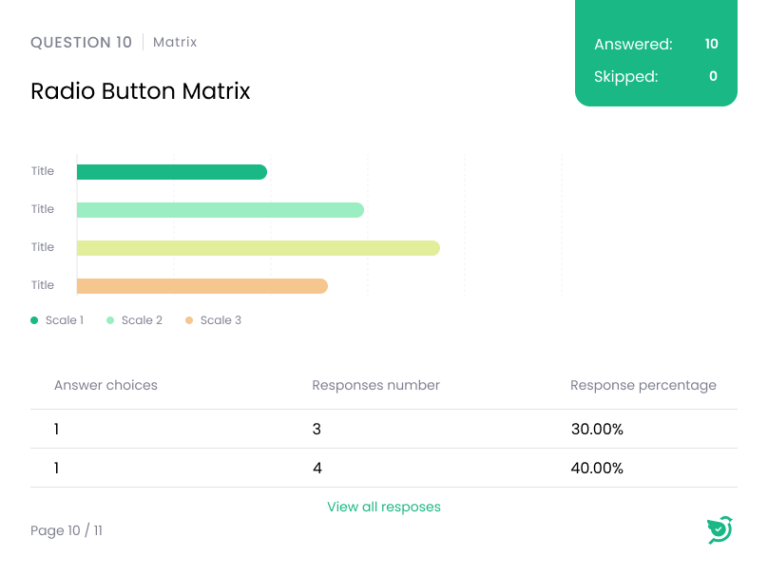Click the longest yellow-green chart bar
This screenshot has width=768, height=576.
pyautogui.click(x=258, y=248)
